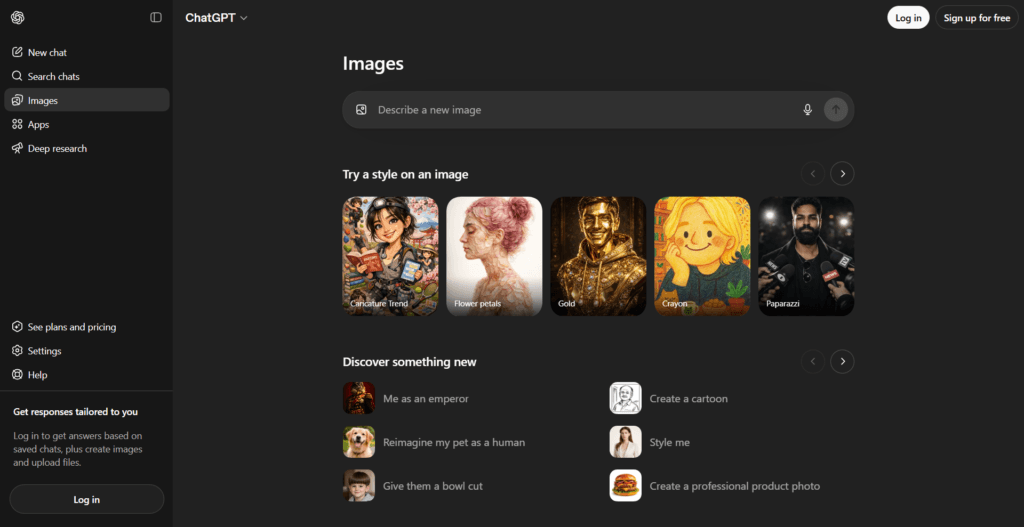The height and width of the screenshot is (527, 1024).
Task: Click the Style me woman thumbnail
Action: pyautogui.click(x=626, y=442)
